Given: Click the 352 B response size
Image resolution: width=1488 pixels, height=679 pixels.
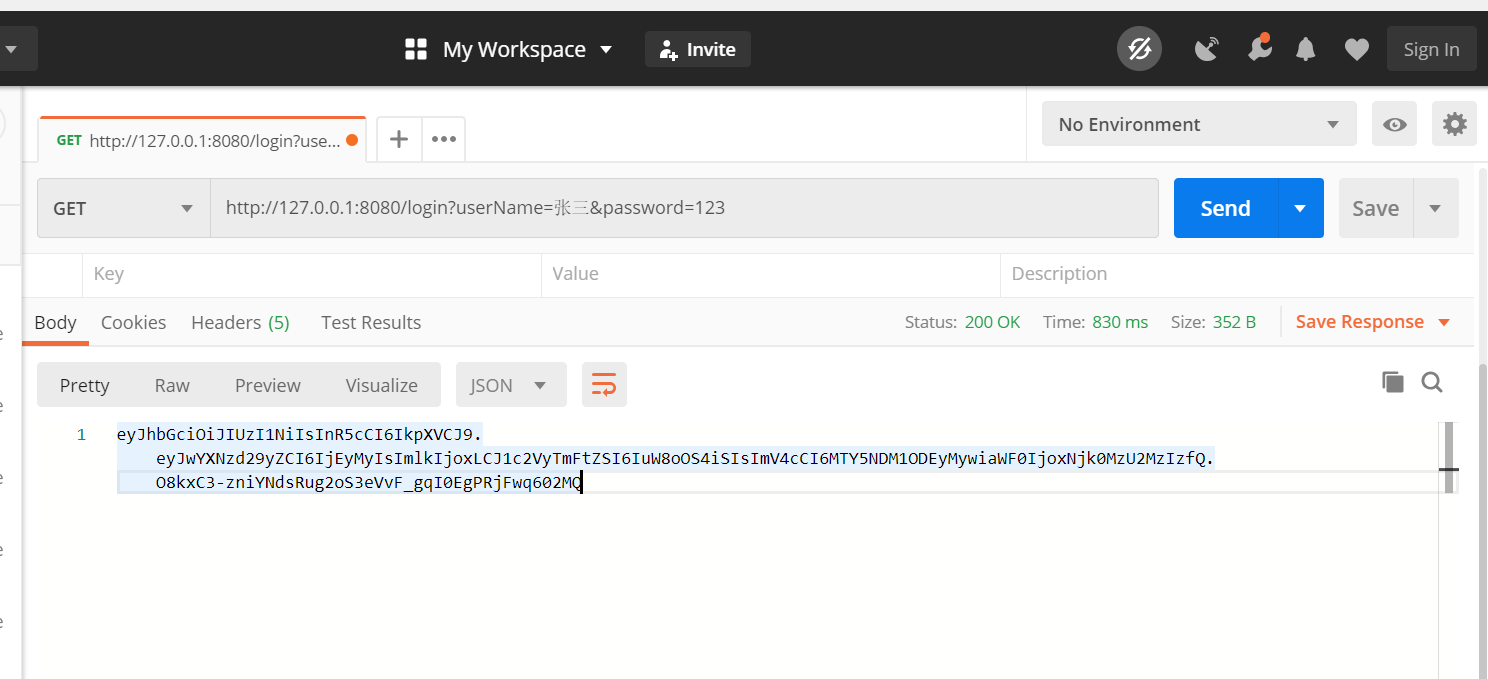Looking at the screenshot, I should tap(1235, 322).
